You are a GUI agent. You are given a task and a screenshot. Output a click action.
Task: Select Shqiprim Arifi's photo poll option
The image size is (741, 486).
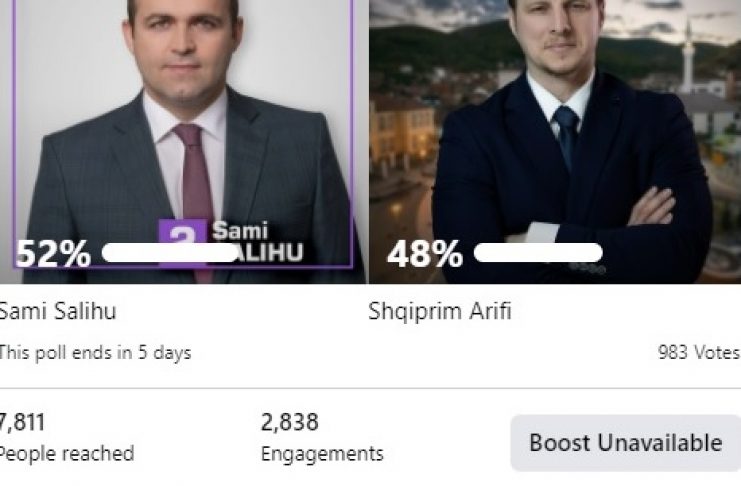click(555, 120)
